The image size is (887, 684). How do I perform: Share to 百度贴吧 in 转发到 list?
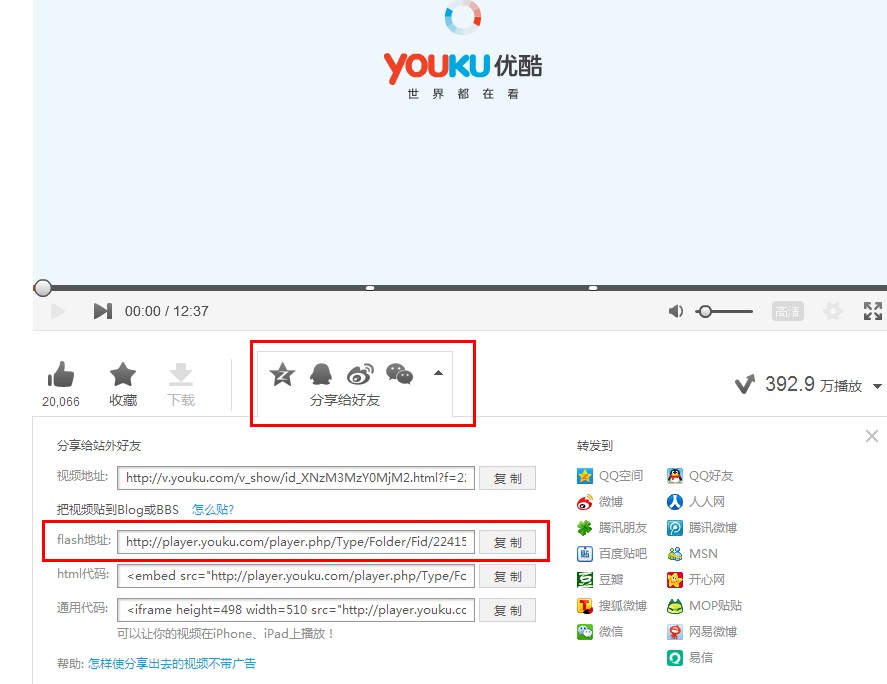612,553
